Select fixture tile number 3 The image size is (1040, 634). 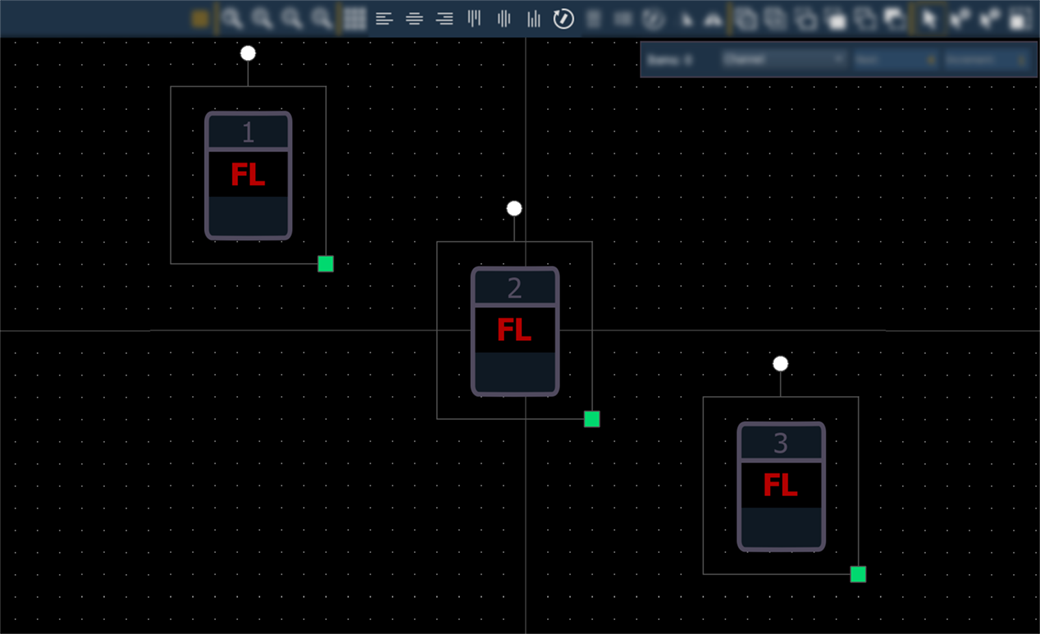click(x=781, y=486)
